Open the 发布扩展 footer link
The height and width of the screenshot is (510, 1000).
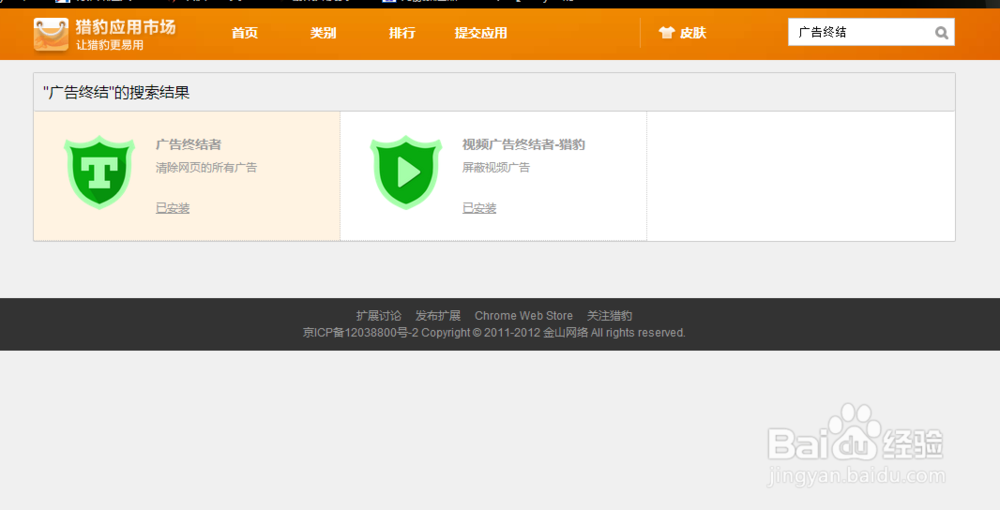tap(438, 316)
